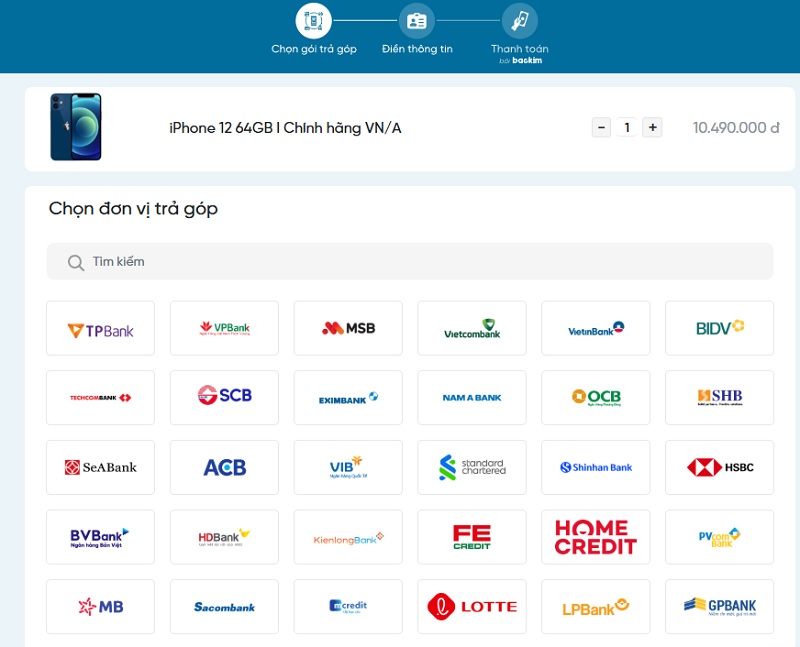Click the iPhone 12 64GB product name

[x=285, y=128]
